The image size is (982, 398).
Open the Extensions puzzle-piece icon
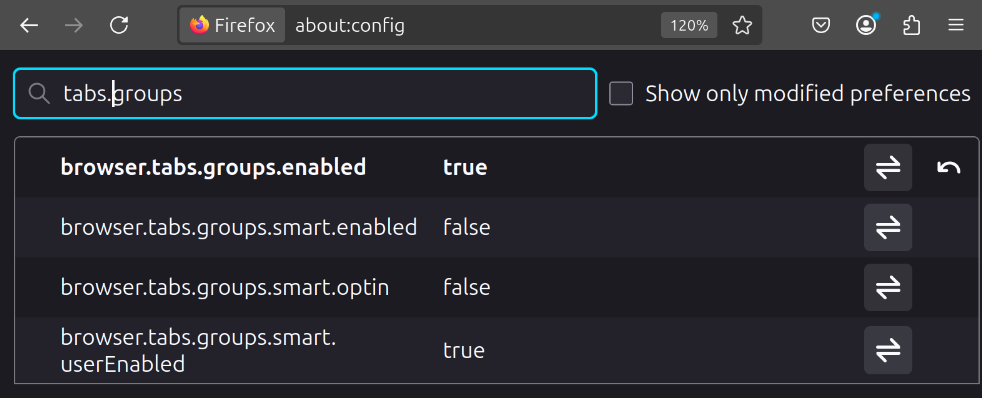(x=911, y=26)
